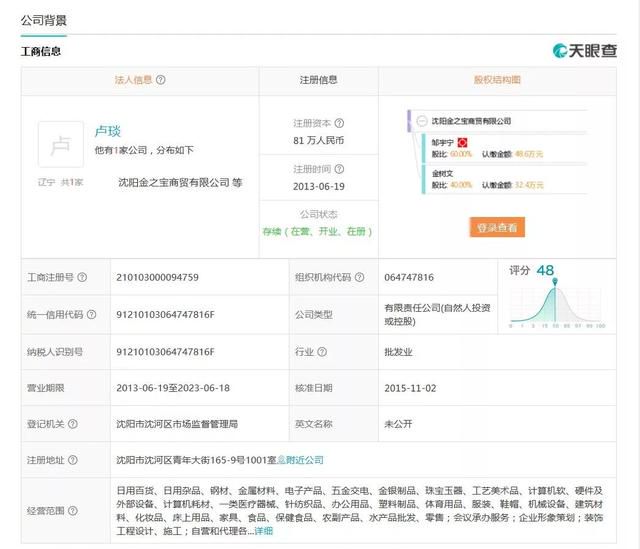Image resolution: width=640 pixels, height=549 pixels.
Task: Select shareholder 邹宇宁 in equity chart
Action: click(443, 142)
